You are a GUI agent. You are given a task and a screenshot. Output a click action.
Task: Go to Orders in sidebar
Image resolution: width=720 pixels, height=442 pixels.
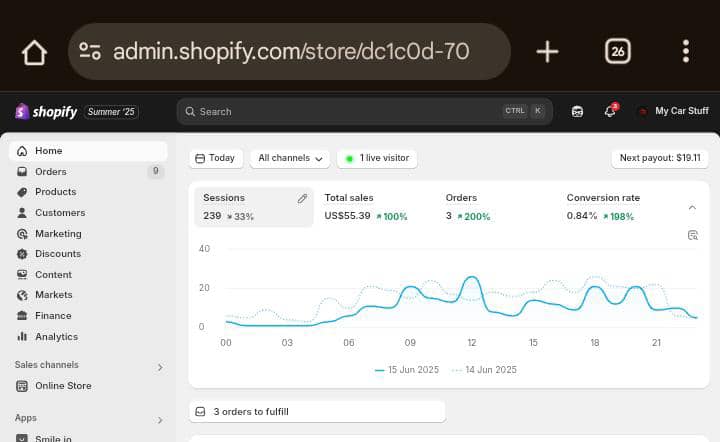coord(51,172)
